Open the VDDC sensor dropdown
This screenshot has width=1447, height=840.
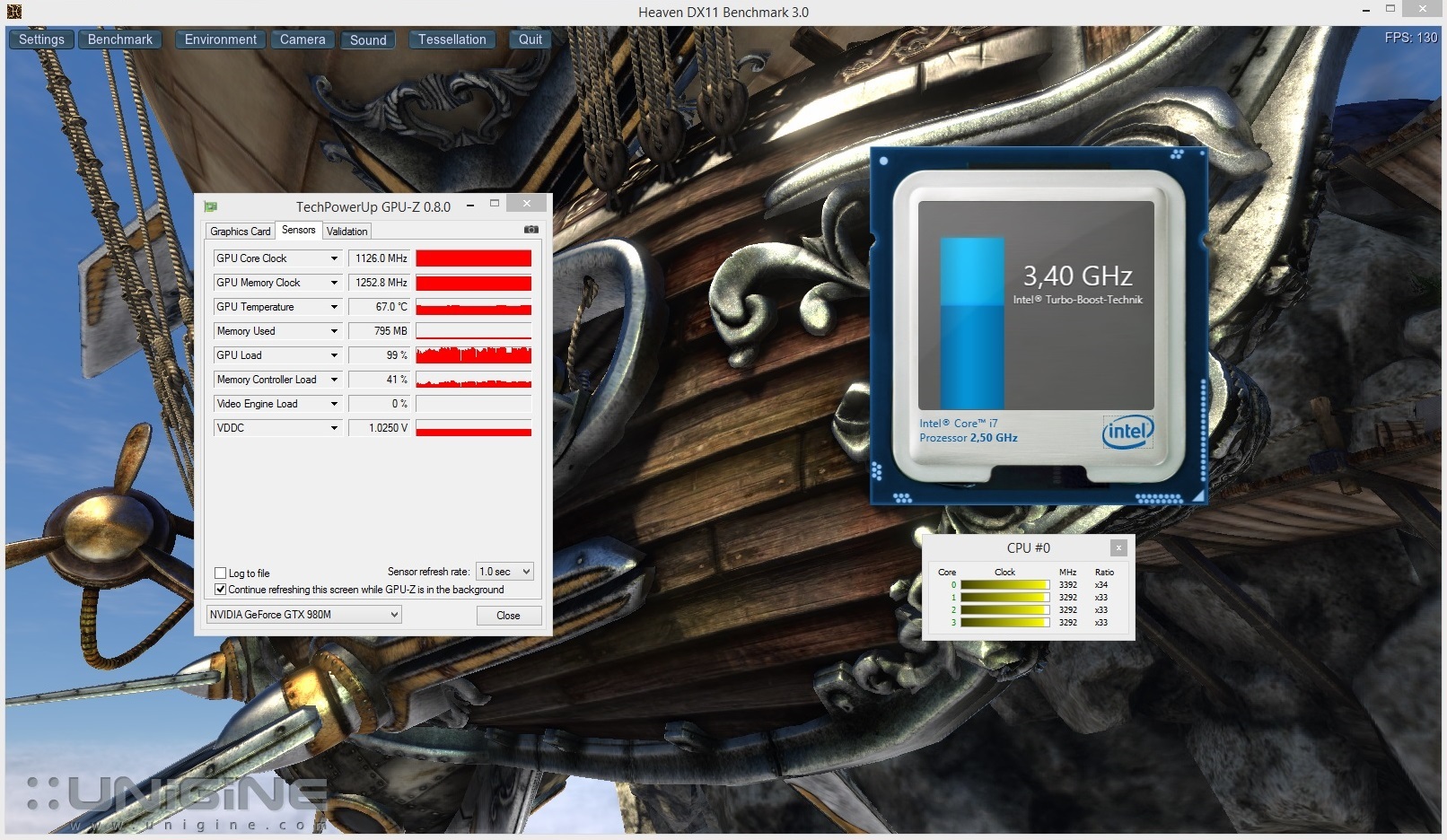334,428
